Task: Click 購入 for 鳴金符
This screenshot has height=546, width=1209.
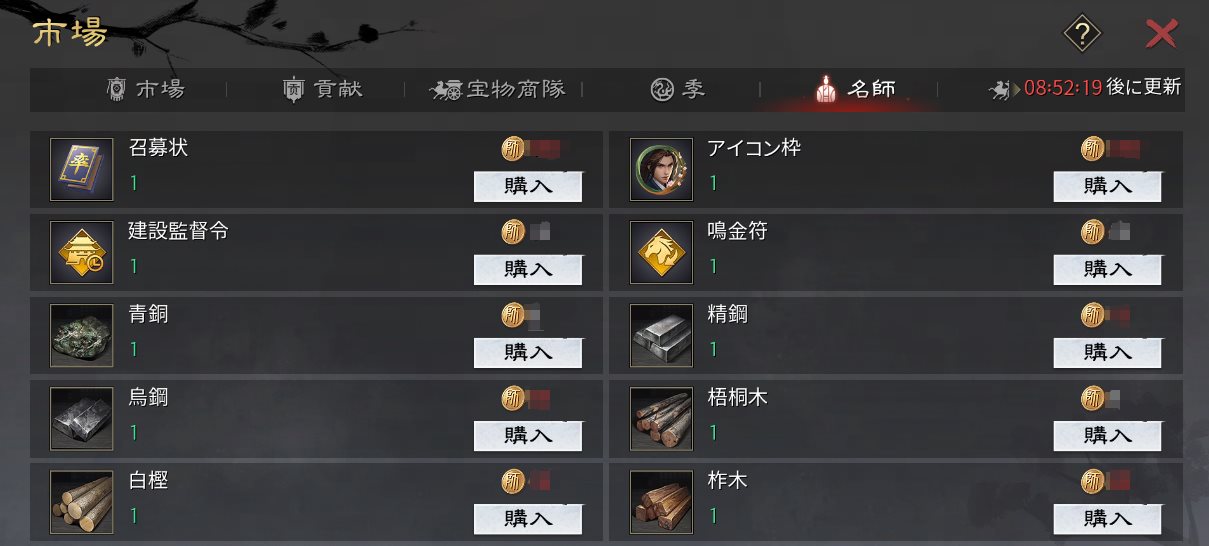Action: click(x=1107, y=269)
